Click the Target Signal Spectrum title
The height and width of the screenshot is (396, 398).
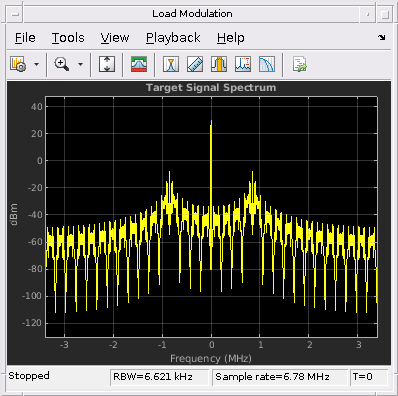[211, 88]
